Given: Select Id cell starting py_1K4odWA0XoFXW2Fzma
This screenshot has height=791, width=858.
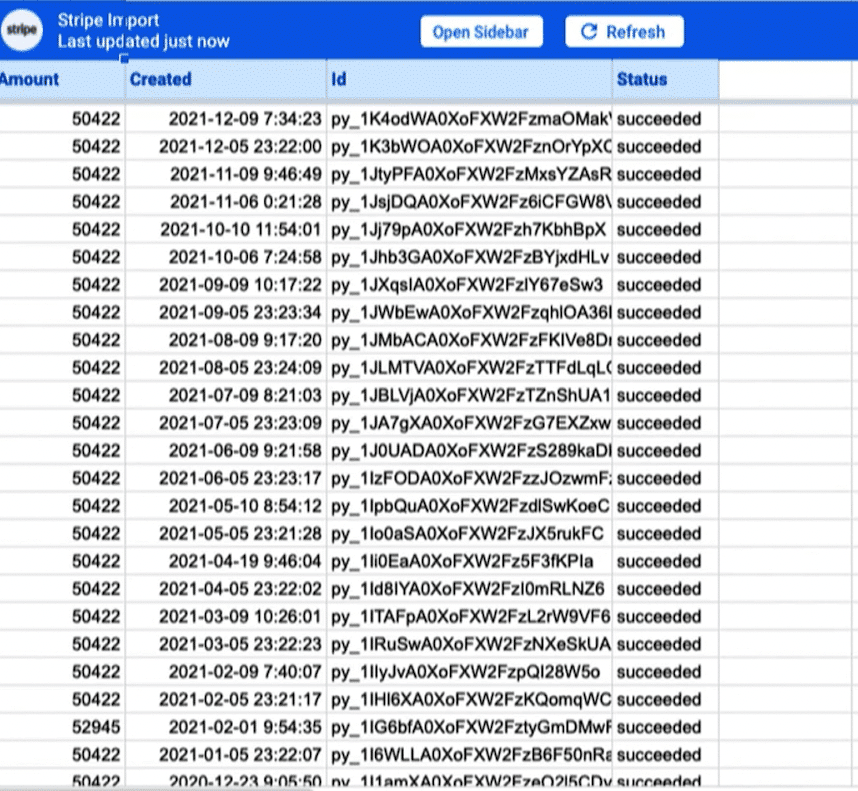Looking at the screenshot, I should [469, 119].
